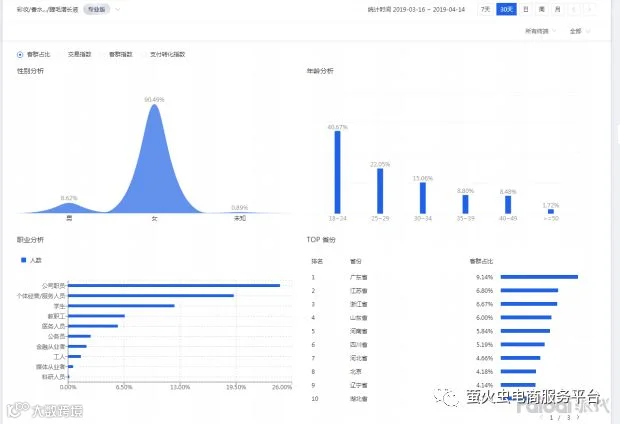Click the 广东省 percentage bar
Viewport: 620px width, 424px height.
pyautogui.click(x=539, y=277)
